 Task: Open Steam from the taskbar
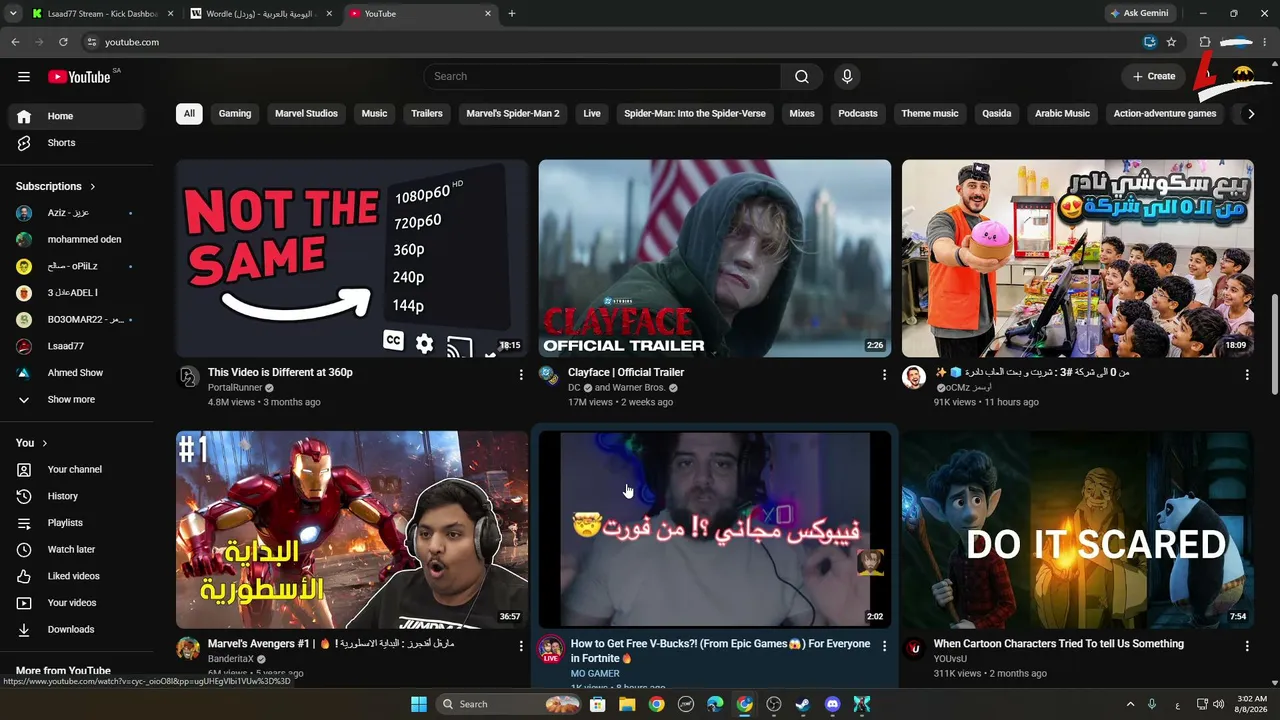(803, 704)
